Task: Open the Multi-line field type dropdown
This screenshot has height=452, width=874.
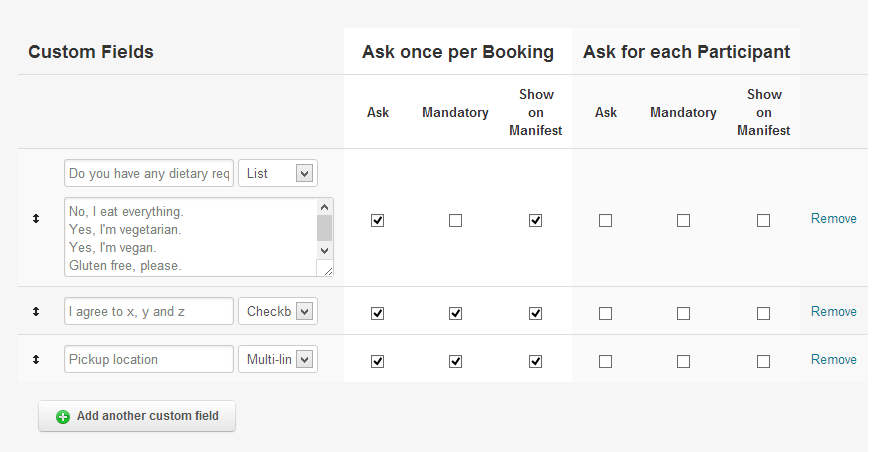Action: point(277,360)
